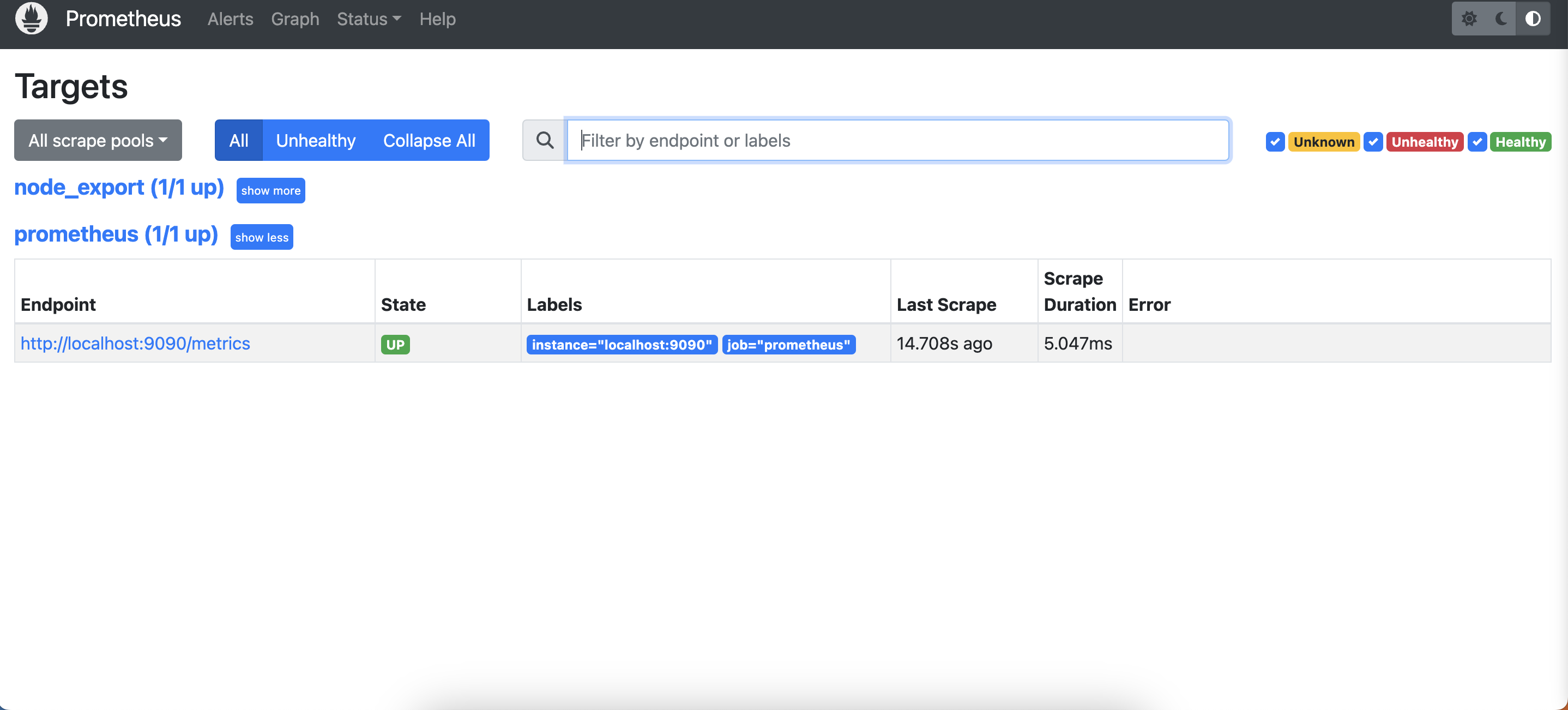Click the Targets page heading
The image size is (1568, 710).
71,87
